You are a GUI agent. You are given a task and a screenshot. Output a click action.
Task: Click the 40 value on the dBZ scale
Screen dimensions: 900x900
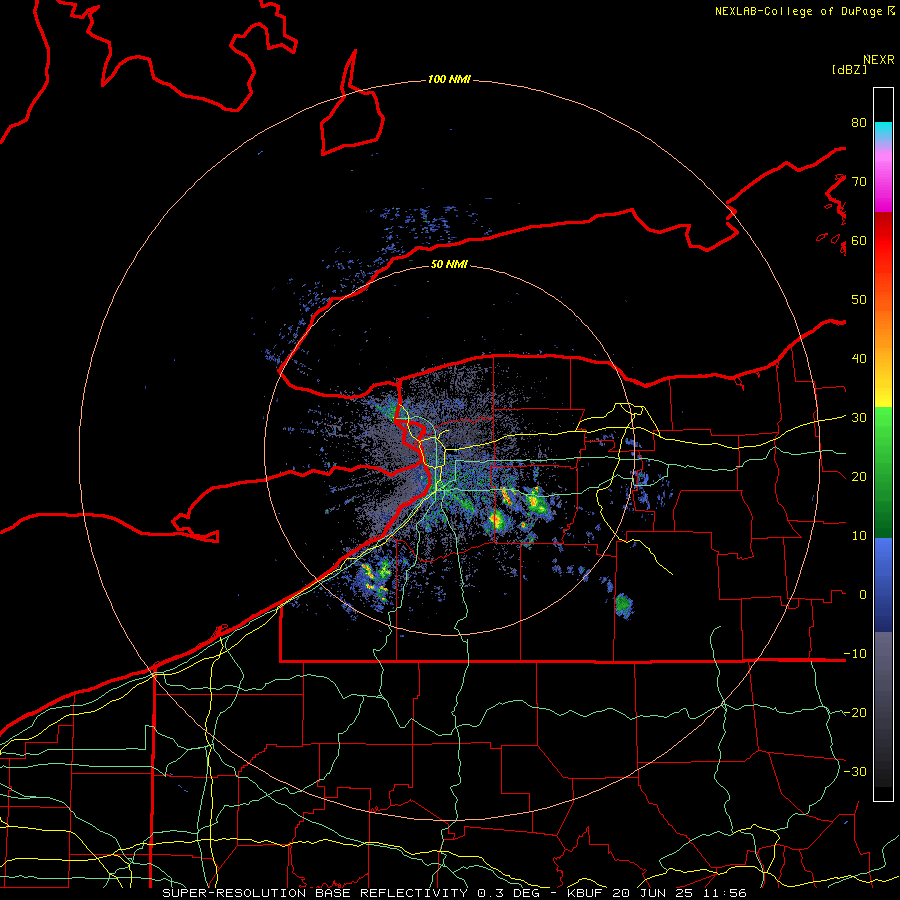[859, 359]
